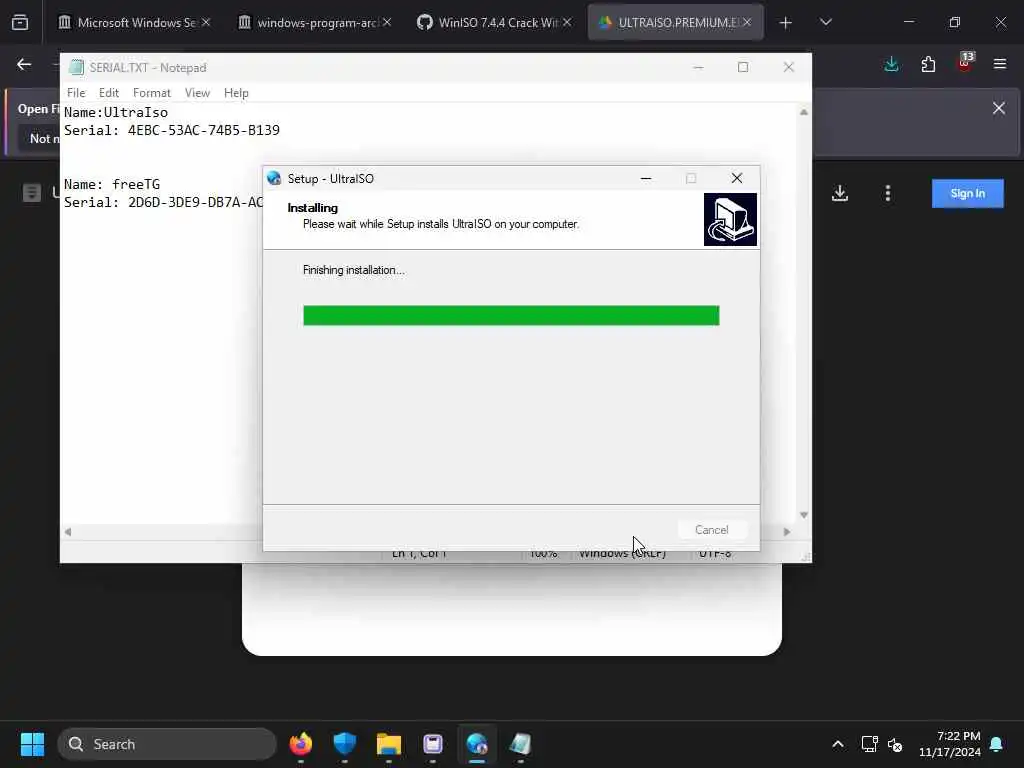Open the UltraISO setup taskbar icon
Image resolution: width=1024 pixels, height=768 pixels.
pos(477,744)
